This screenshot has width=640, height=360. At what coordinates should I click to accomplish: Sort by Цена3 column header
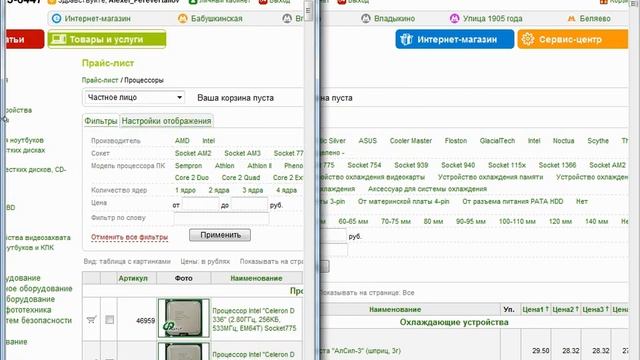pos(596,309)
